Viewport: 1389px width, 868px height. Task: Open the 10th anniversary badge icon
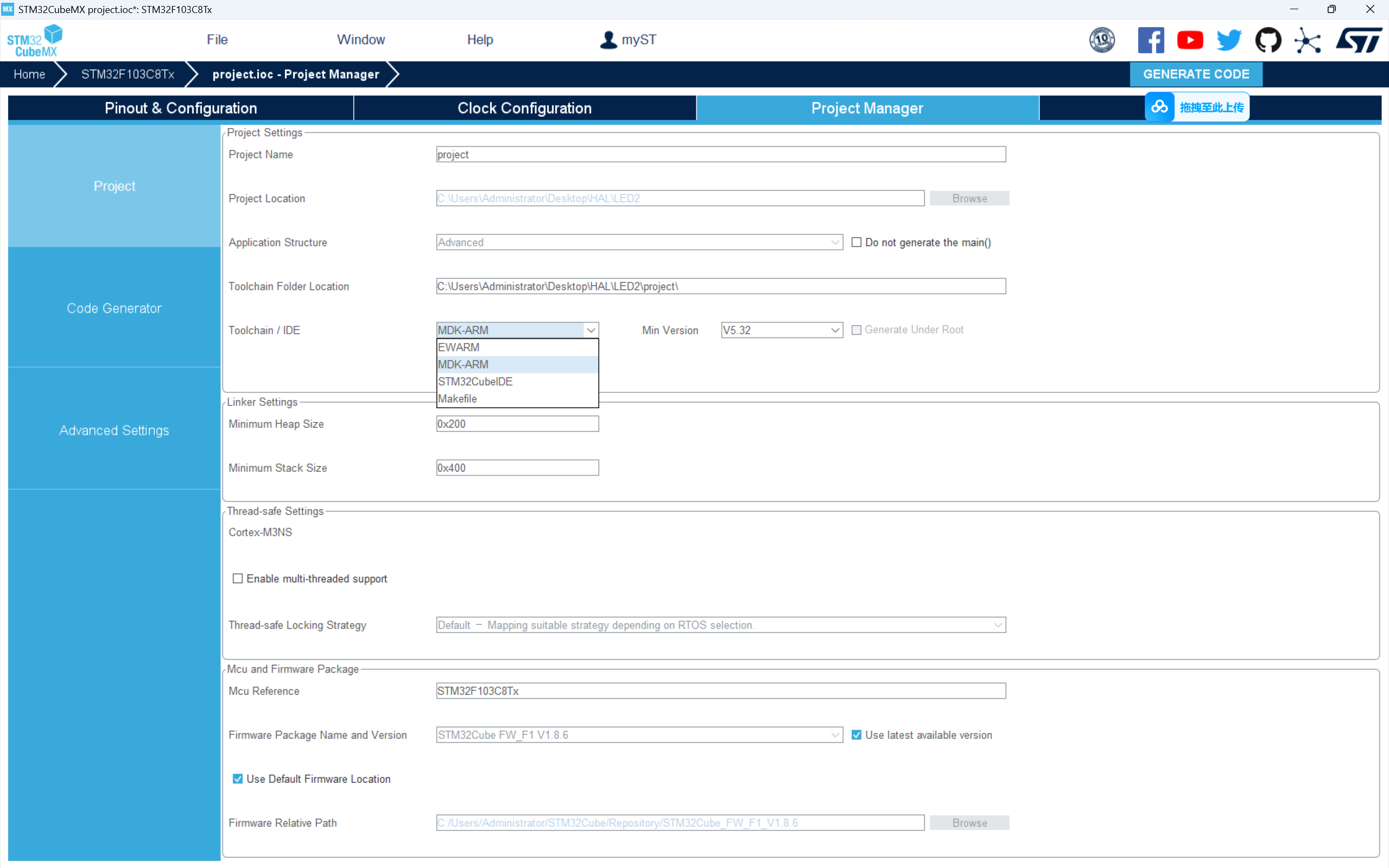1101,40
